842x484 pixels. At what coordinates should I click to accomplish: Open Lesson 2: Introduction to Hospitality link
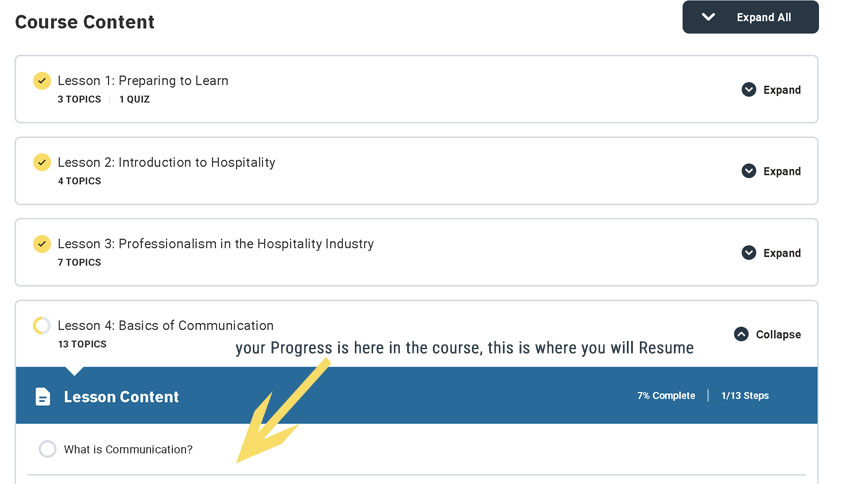coord(166,162)
